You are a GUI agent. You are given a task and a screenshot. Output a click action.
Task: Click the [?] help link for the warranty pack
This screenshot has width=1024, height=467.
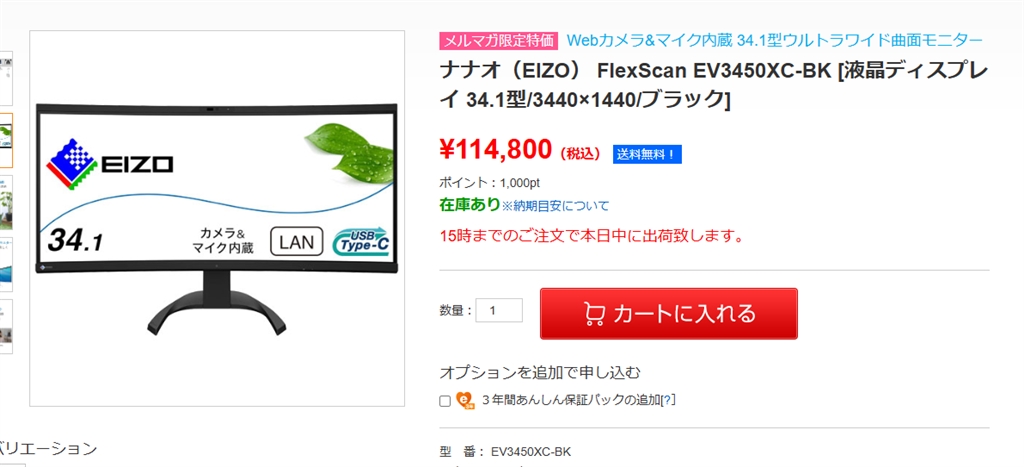click(668, 400)
